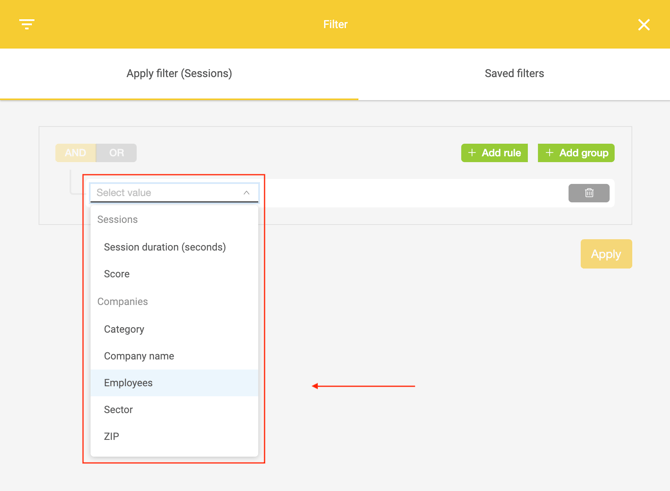Screen dimensions: 670x491
Task: Select Company name from the list
Action: 139,356
